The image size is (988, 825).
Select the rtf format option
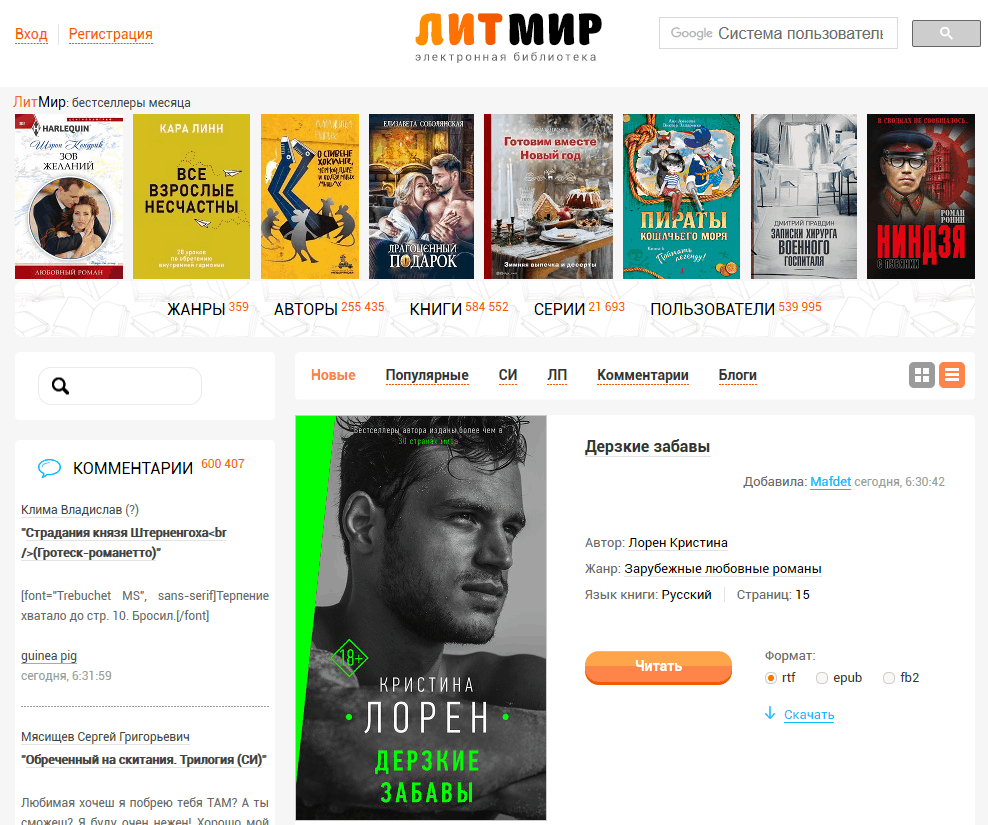(771, 678)
